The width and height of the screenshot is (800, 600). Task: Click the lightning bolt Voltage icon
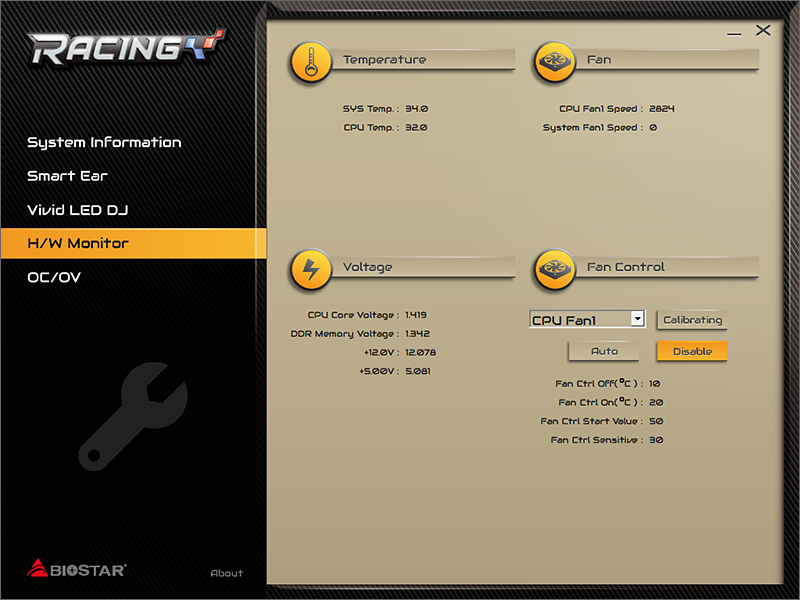tap(311, 269)
